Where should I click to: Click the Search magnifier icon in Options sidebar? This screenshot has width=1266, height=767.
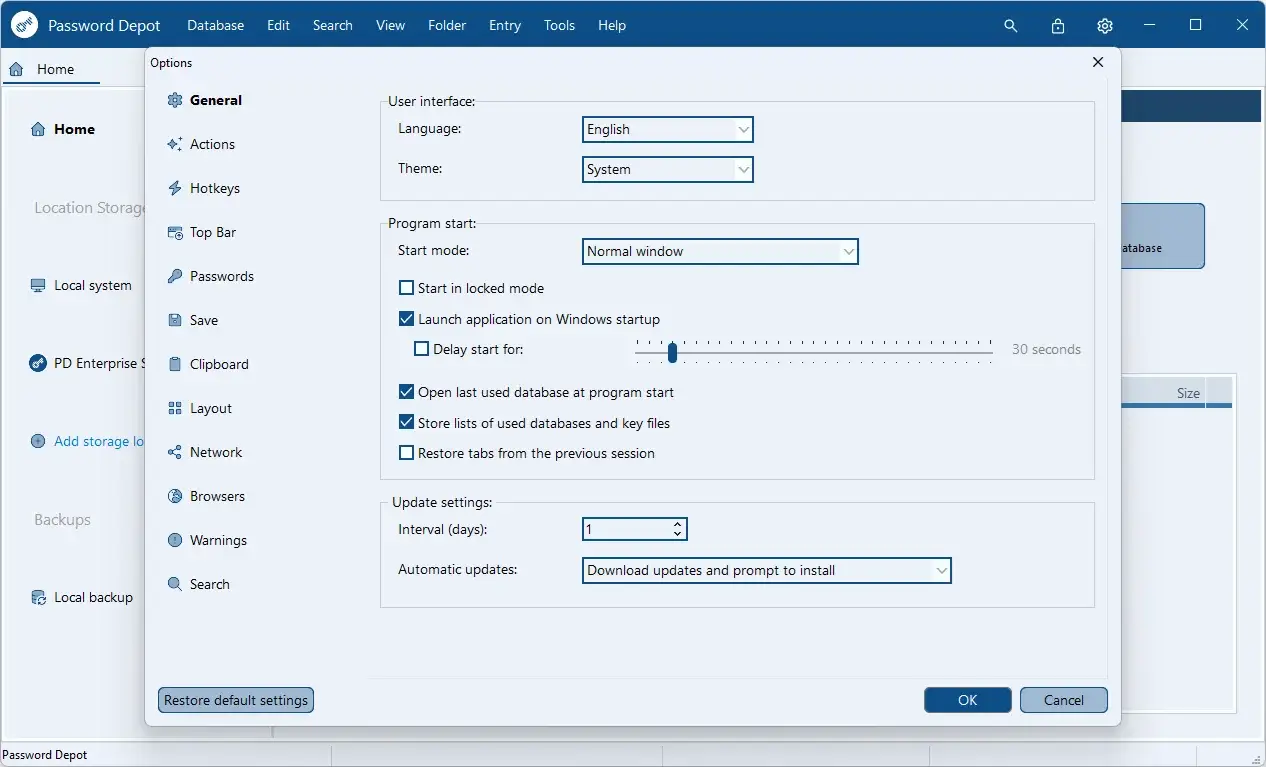point(175,584)
